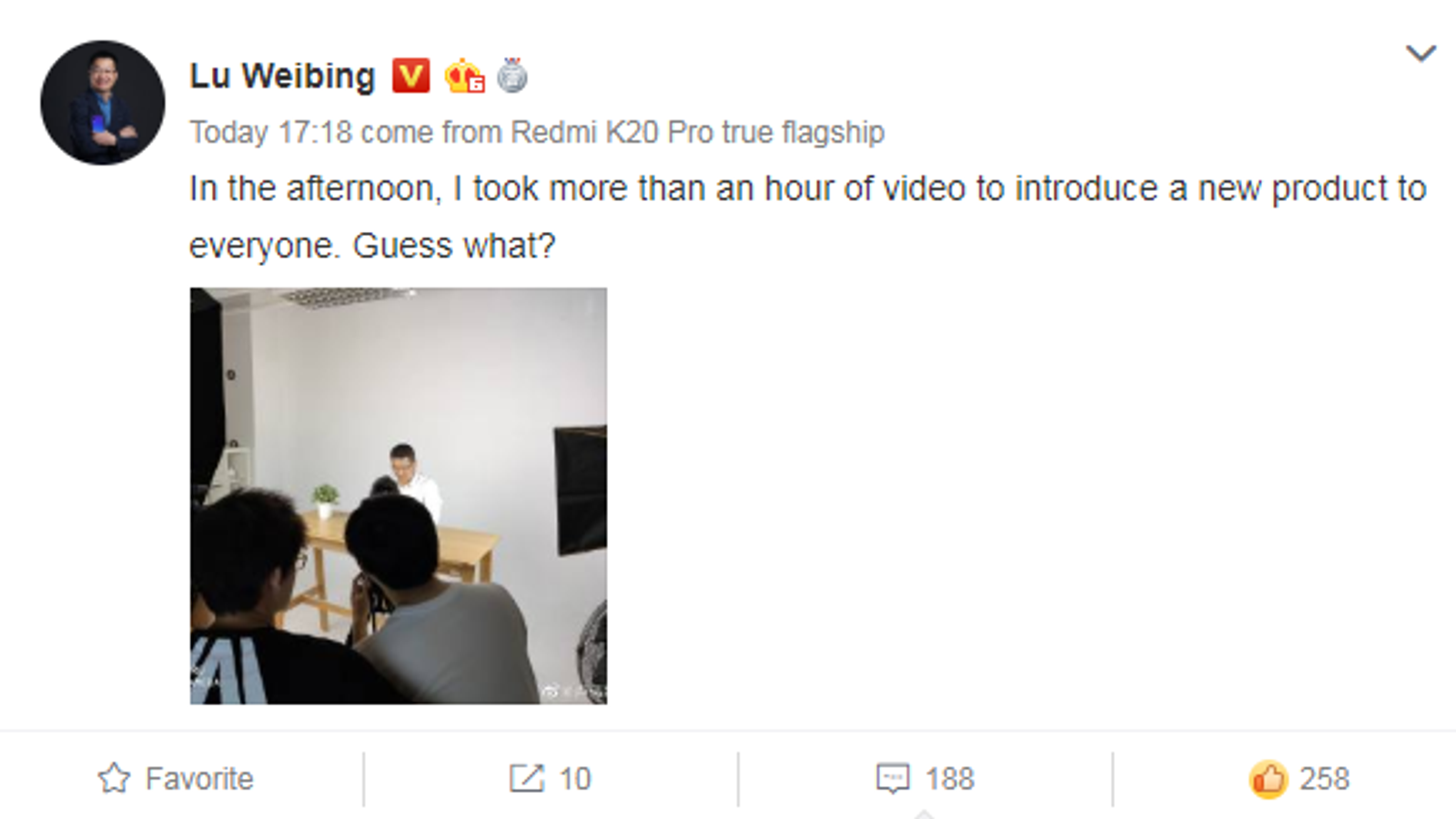Screen dimensions: 1456x819
Task: Click the like count of 258
Action: [x=1324, y=779]
